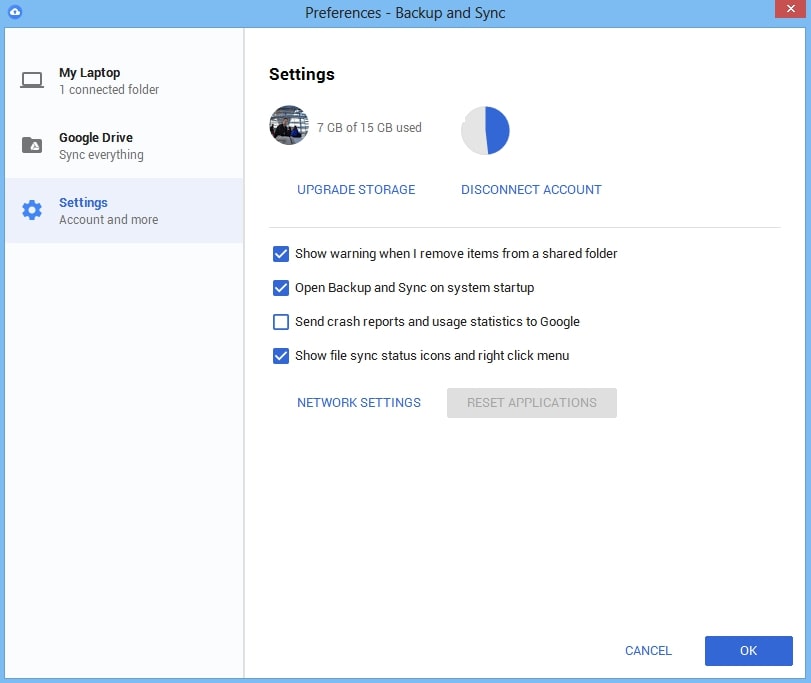
Task: Click the storage usage pie chart
Action: tap(485, 130)
